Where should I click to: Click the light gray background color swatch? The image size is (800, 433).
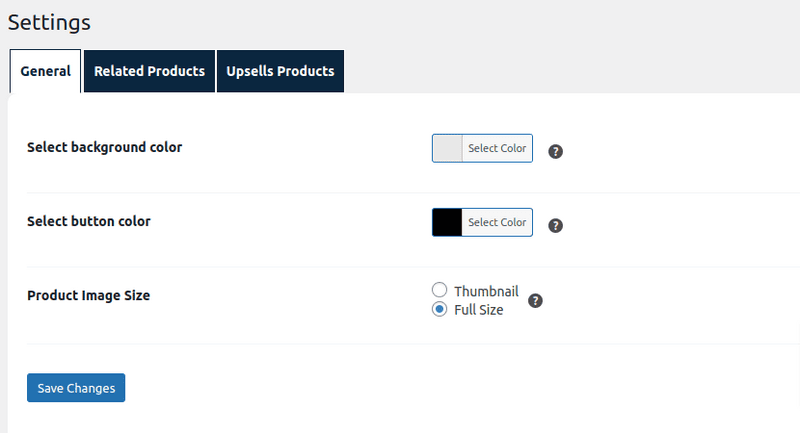(x=447, y=148)
